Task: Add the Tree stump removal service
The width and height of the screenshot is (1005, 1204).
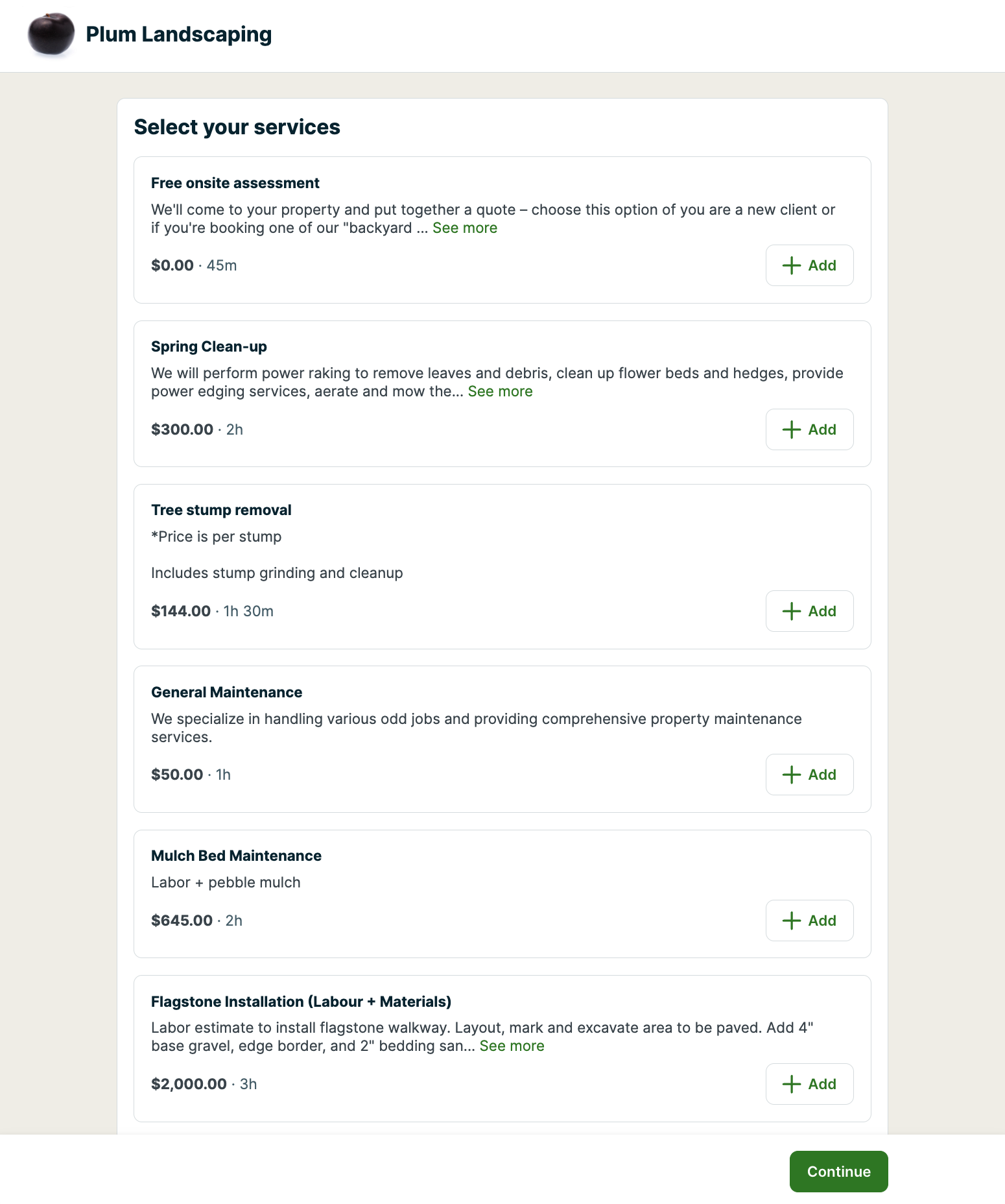Action: (x=809, y=610)
